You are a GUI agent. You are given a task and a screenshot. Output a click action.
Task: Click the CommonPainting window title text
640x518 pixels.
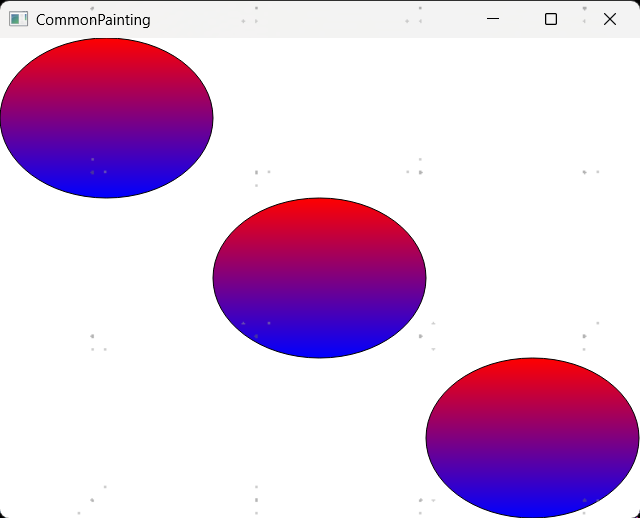(93, 20)
